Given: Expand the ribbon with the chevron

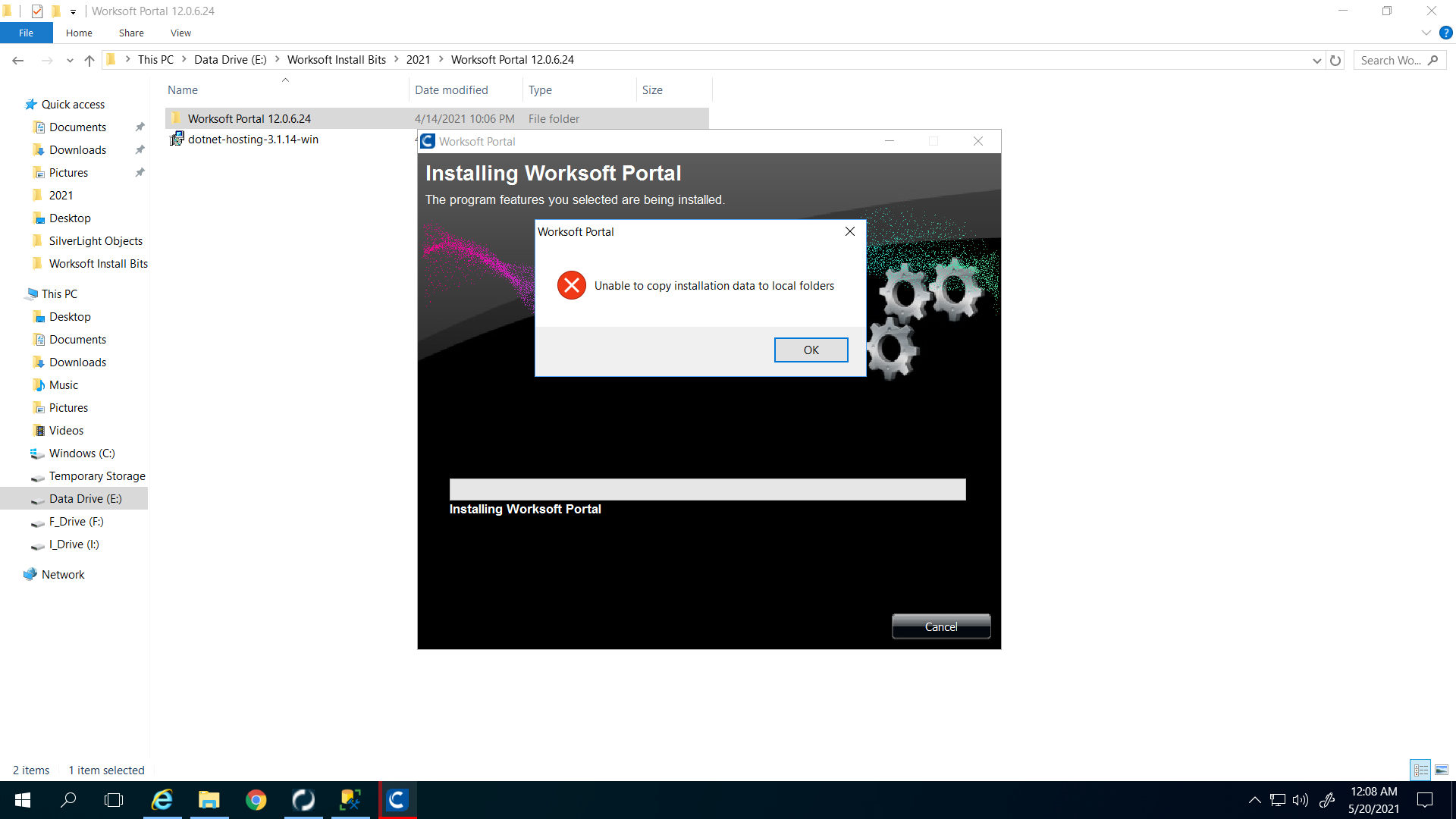Looking at the screenshot, I should 1426,33.
